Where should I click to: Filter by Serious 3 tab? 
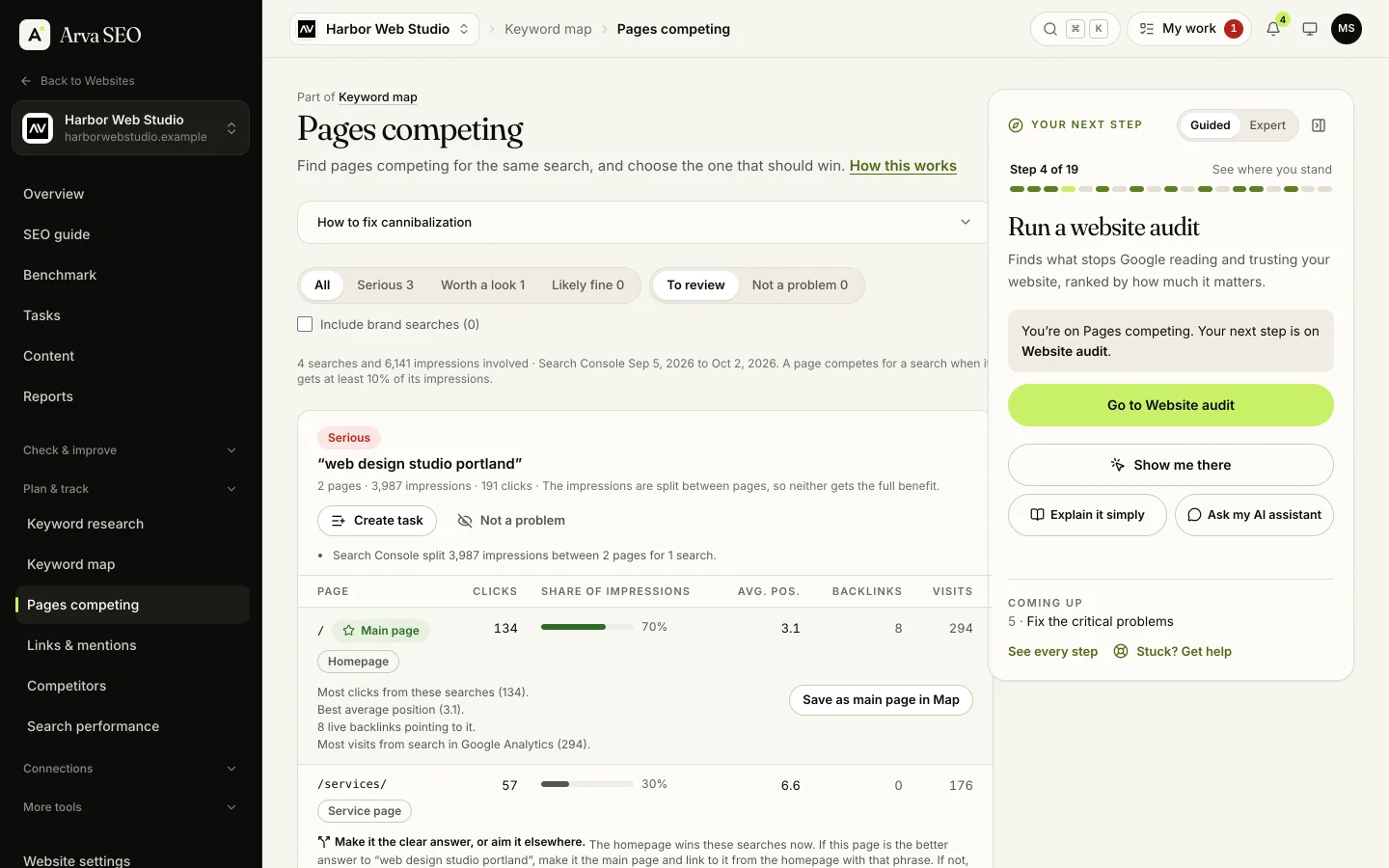pyautogui.click(x=385, y=285)
